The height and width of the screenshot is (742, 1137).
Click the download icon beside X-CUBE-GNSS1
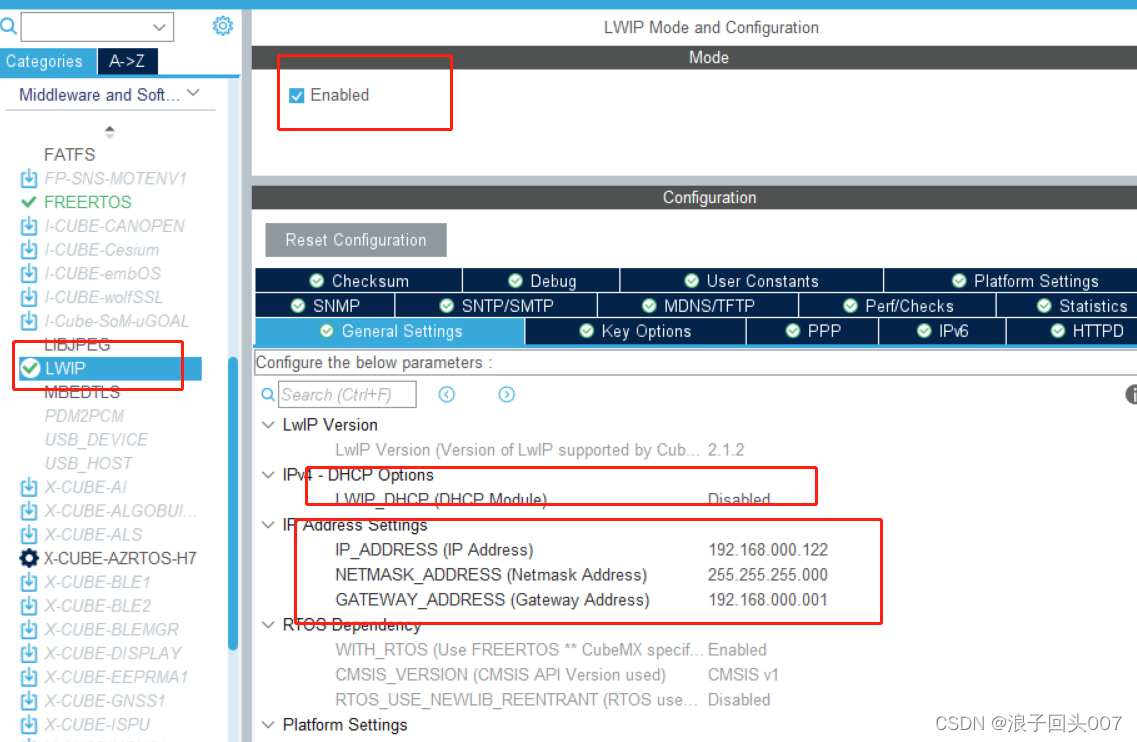29,700
